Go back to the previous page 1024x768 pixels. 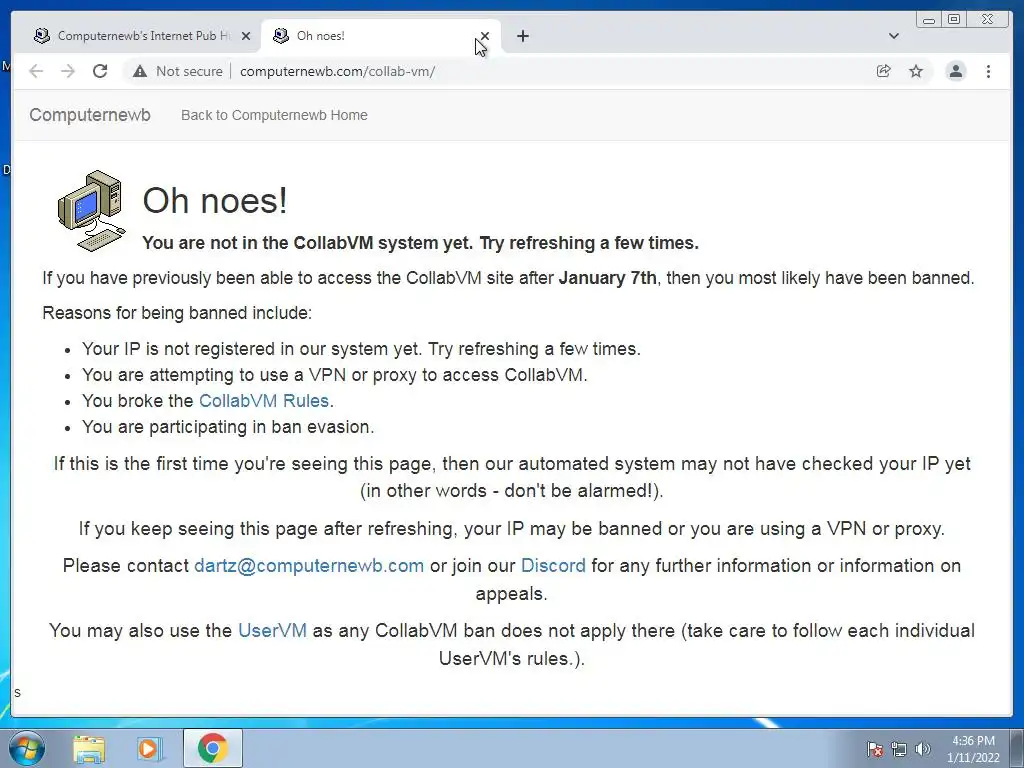point(36,71)
